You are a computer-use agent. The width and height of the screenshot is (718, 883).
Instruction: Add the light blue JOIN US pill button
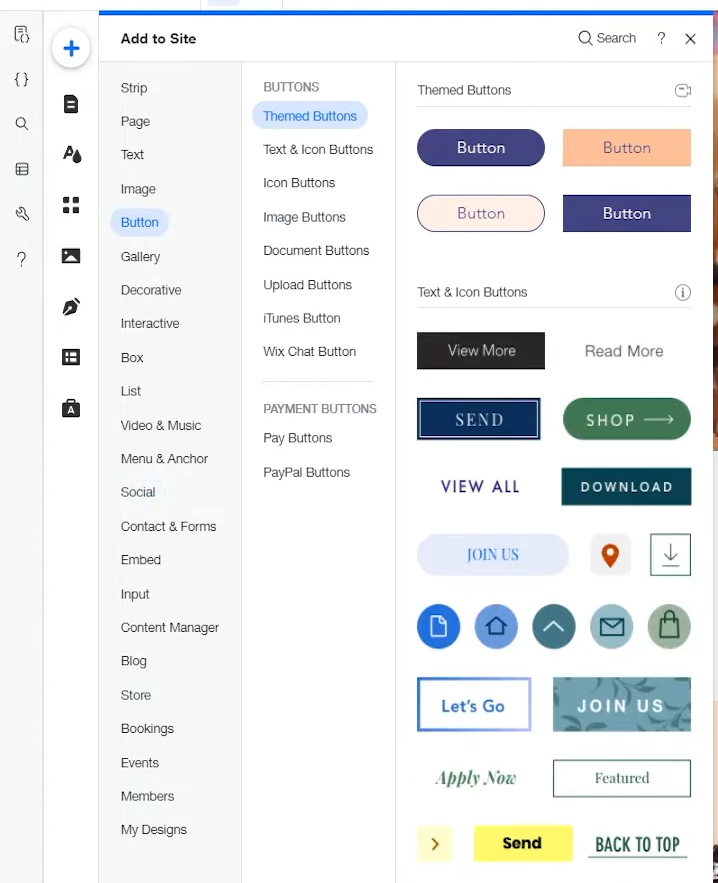pos(493,555)
